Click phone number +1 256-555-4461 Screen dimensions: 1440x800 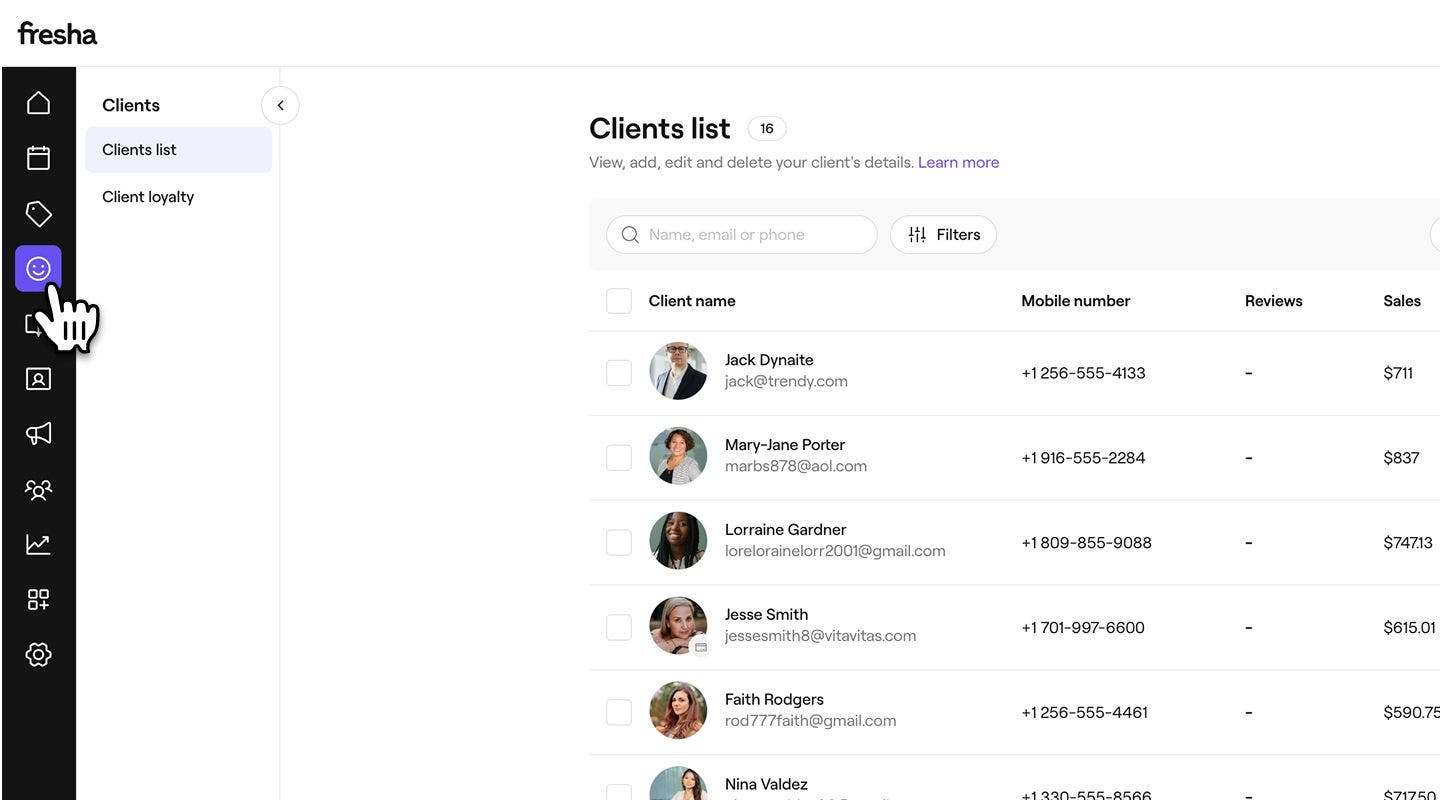point(1084,713)
